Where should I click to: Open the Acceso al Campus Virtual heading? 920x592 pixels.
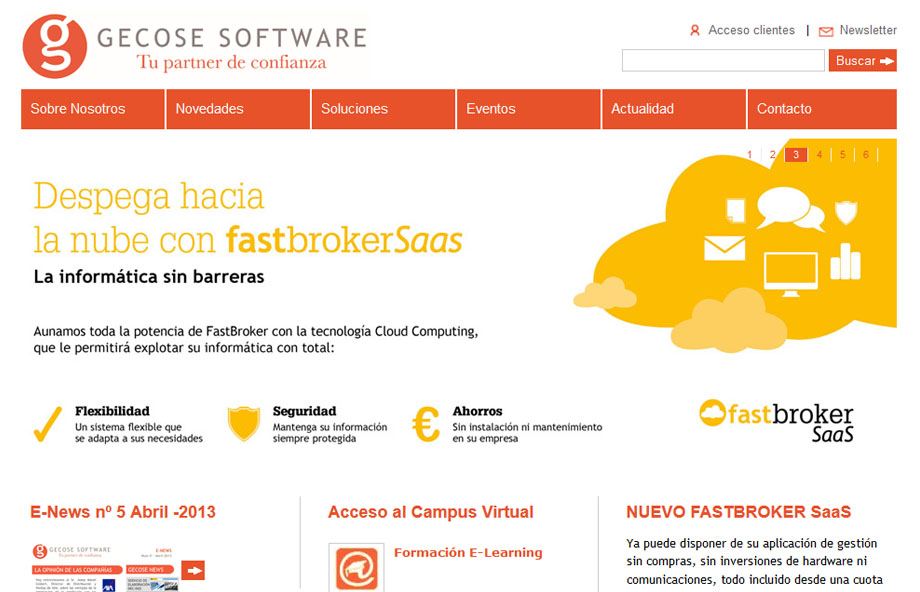pyautogui.click(x=431, y=512)
